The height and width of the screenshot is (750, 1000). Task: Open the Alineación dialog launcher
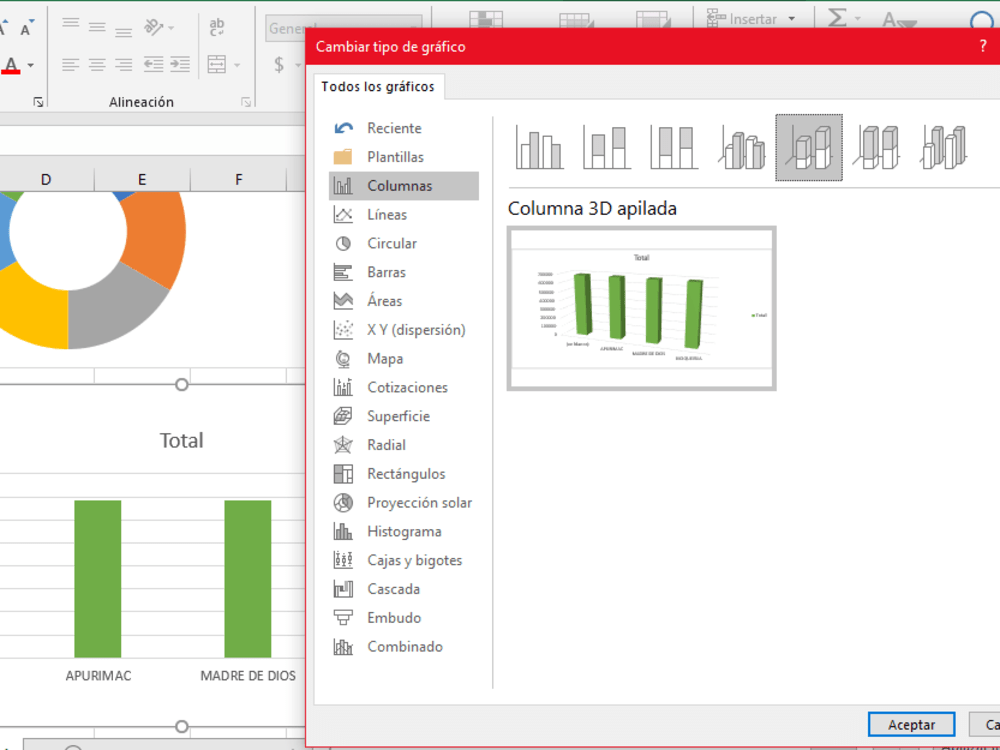pos(246,102)
